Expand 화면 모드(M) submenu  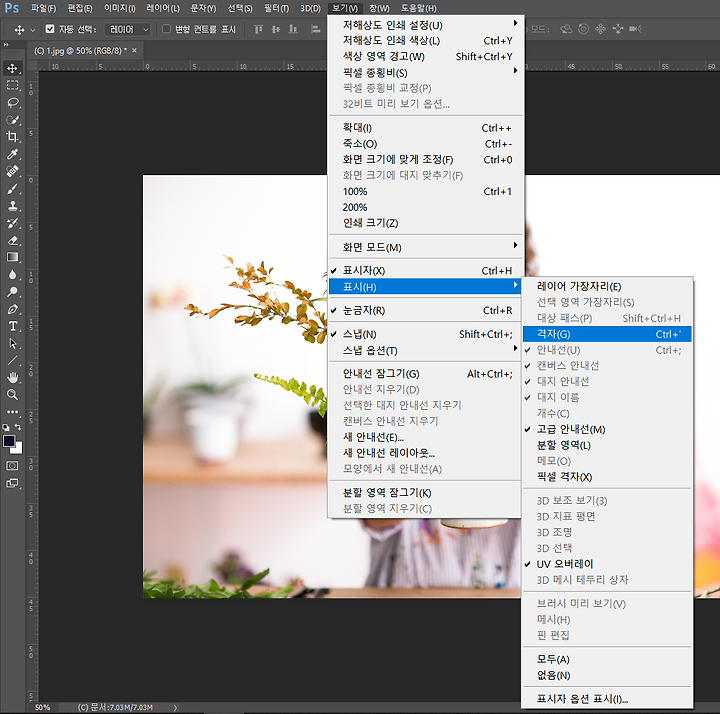426,247
